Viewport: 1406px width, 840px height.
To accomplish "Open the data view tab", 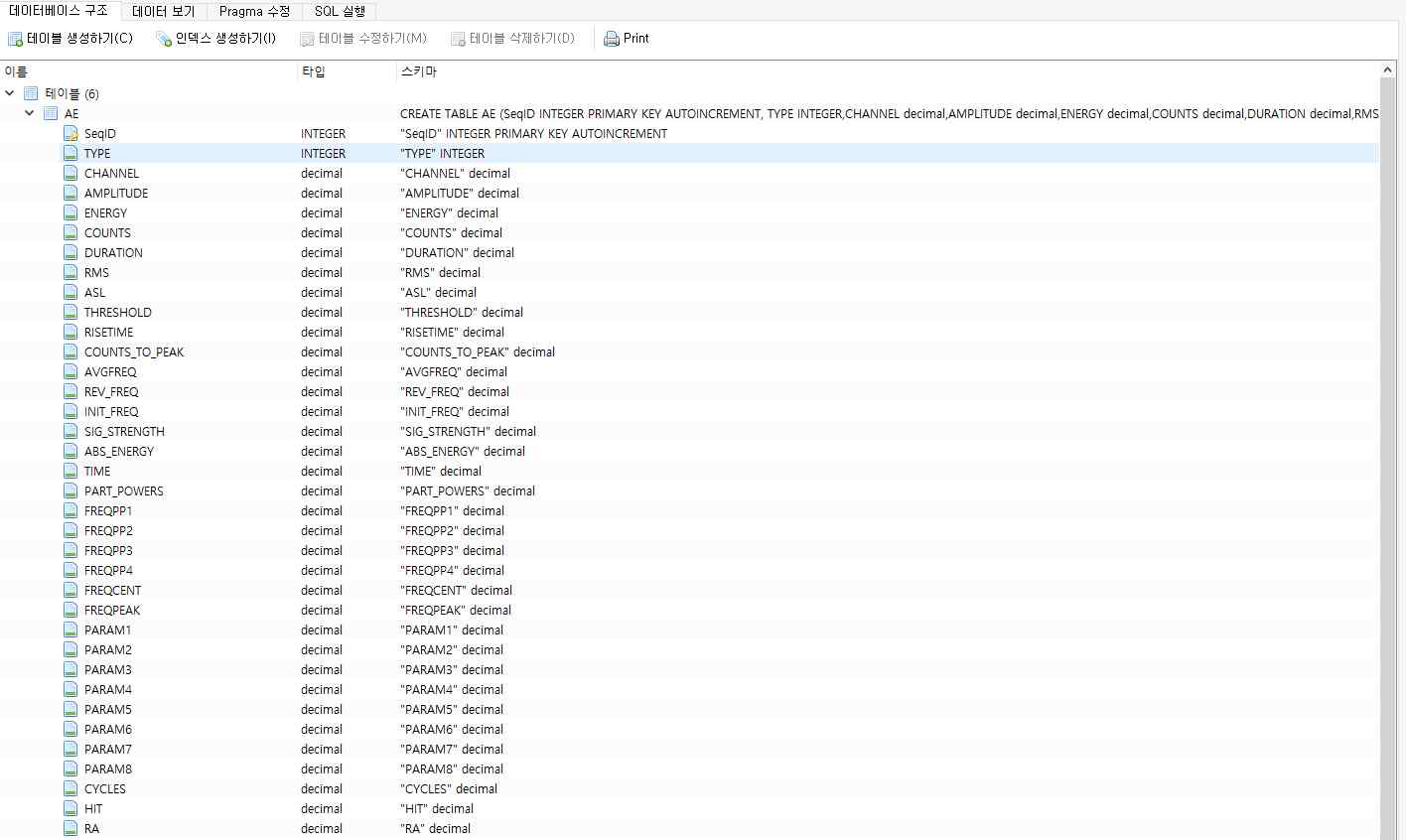I will click(x=164, y=12).
